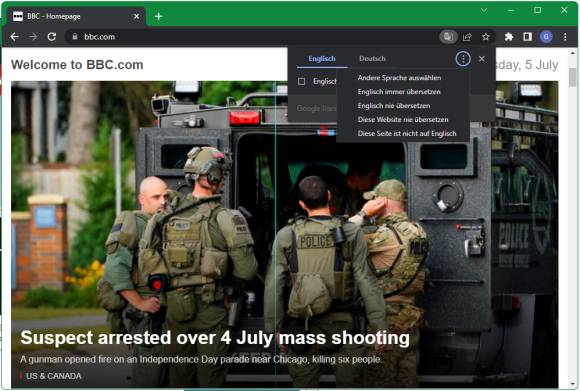
Task: Switch to the Englisch translate tab
Action: (x=322, y=59)
